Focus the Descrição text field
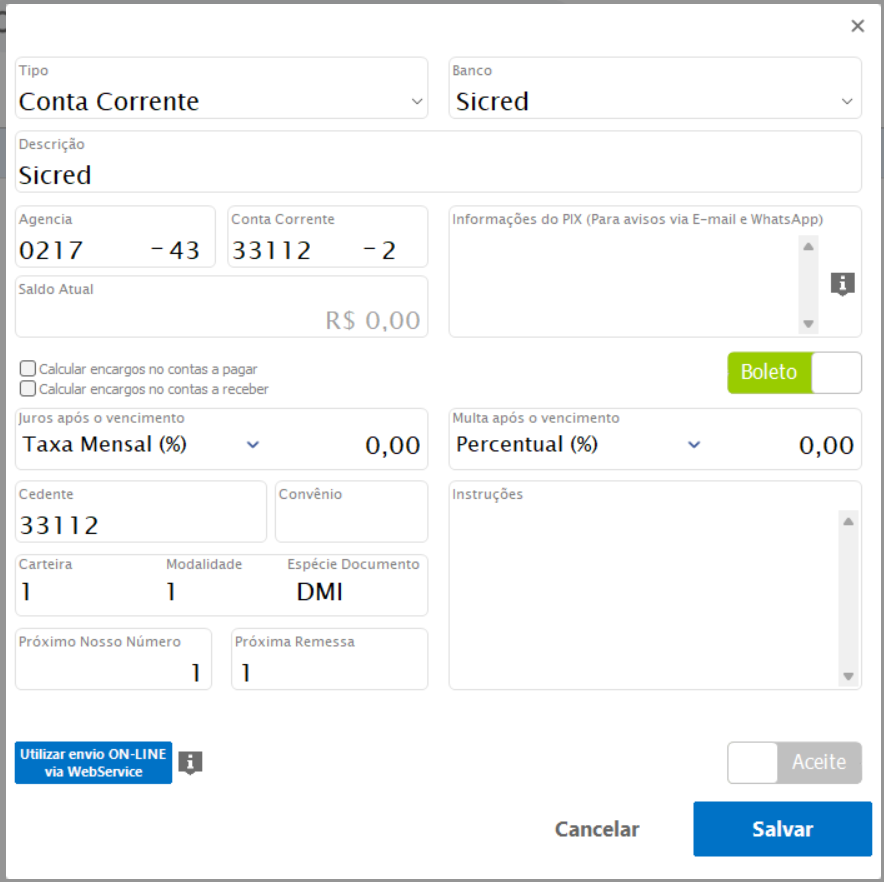The width and height of the screenshot is (884, 882). click(438, 176)
